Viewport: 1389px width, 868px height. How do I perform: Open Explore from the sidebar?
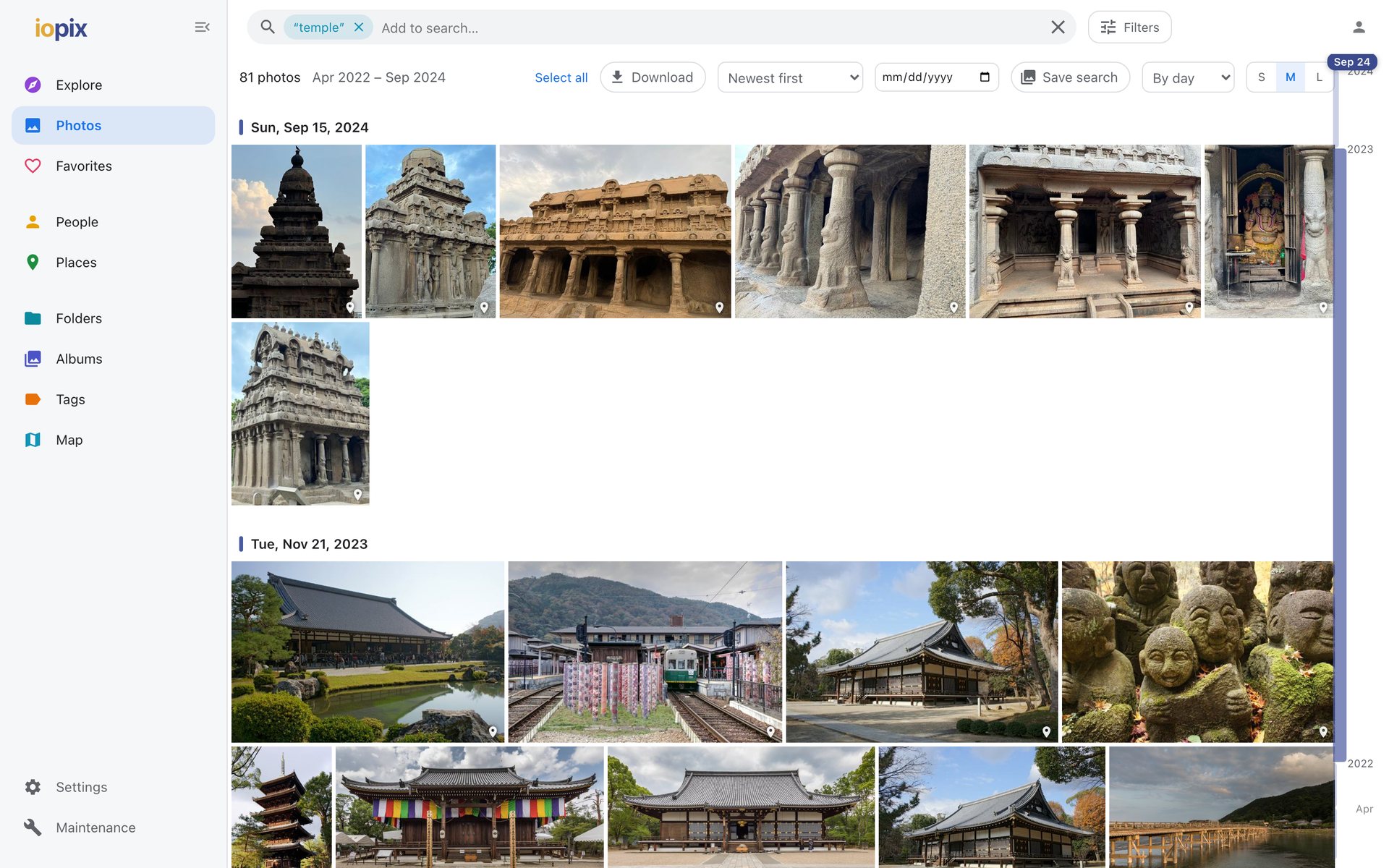pyautogui.click(x=114, y=85)
